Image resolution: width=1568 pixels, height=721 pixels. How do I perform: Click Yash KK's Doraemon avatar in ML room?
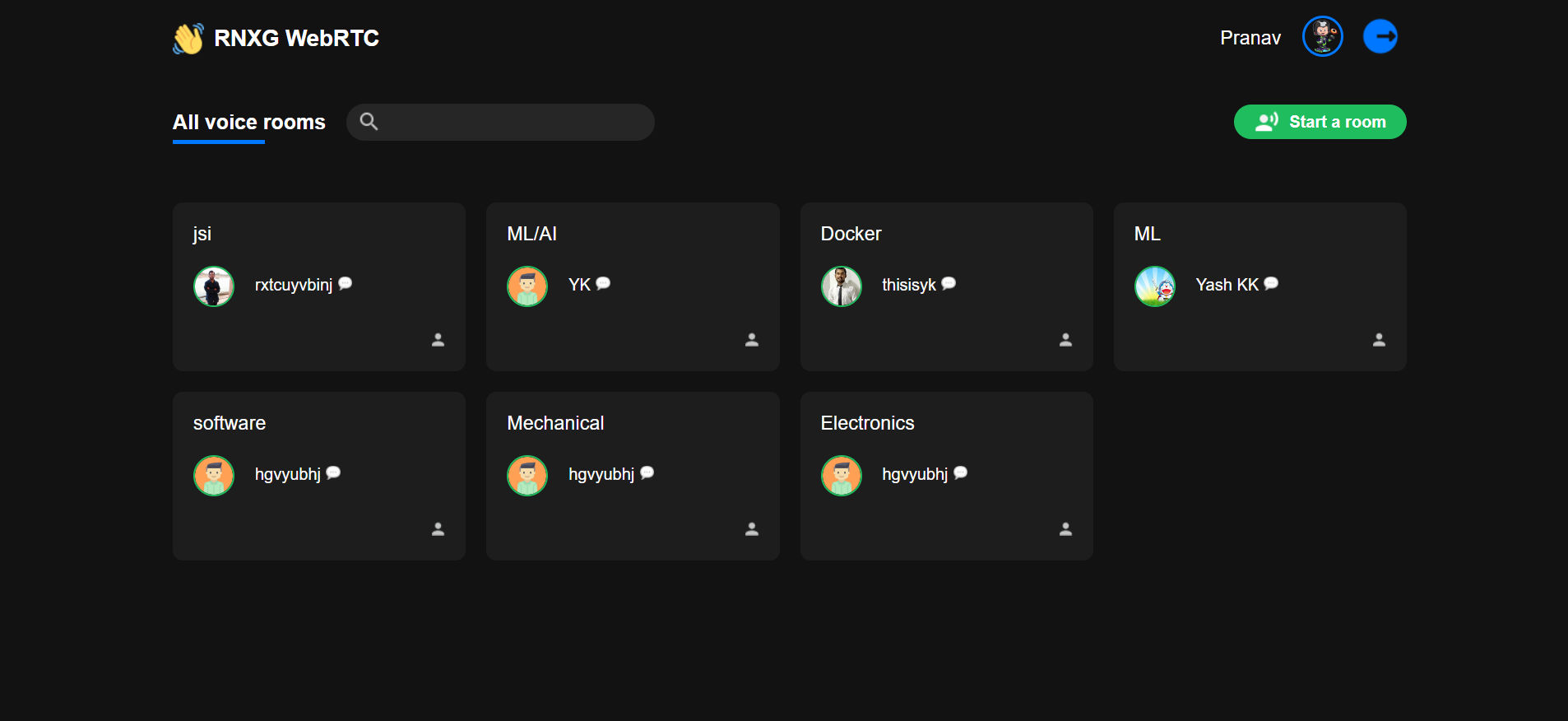1154,286
